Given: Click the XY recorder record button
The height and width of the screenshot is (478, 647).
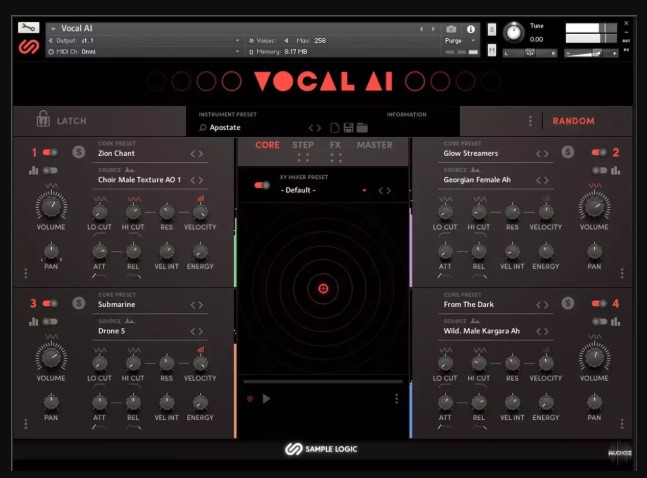Looking at the screenshot, I should click(250, 399).
